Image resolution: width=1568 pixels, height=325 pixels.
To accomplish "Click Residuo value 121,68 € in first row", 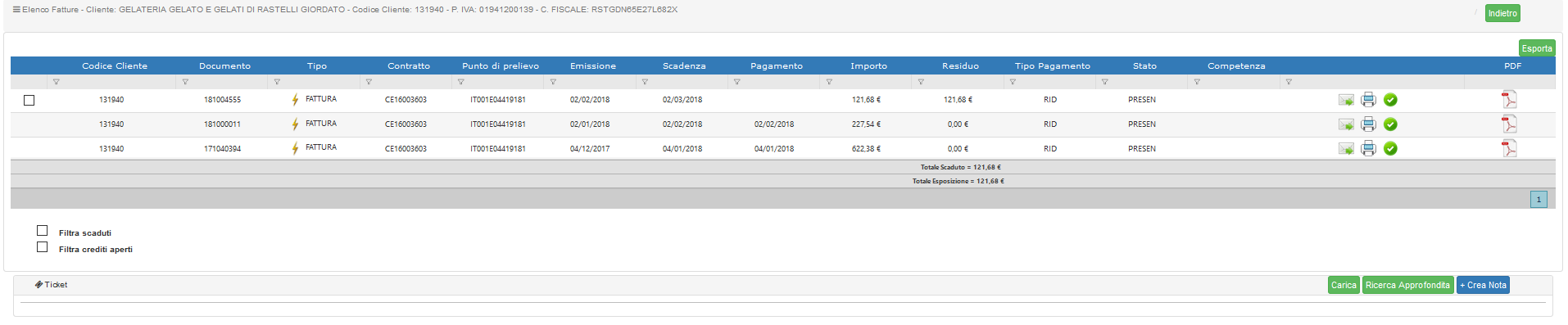I will [958, 100].
